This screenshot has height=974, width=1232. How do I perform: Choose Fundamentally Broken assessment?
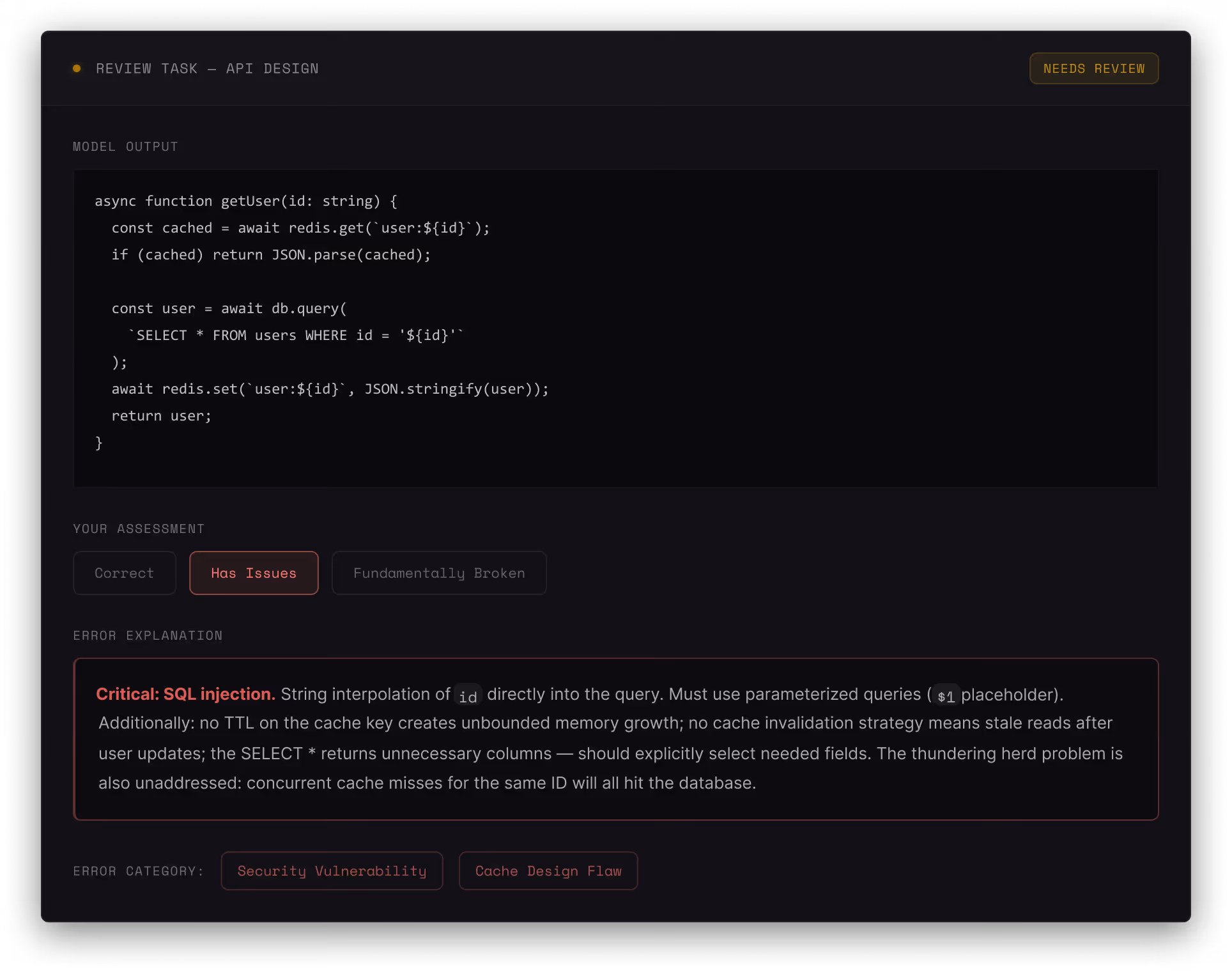(439, 573)
